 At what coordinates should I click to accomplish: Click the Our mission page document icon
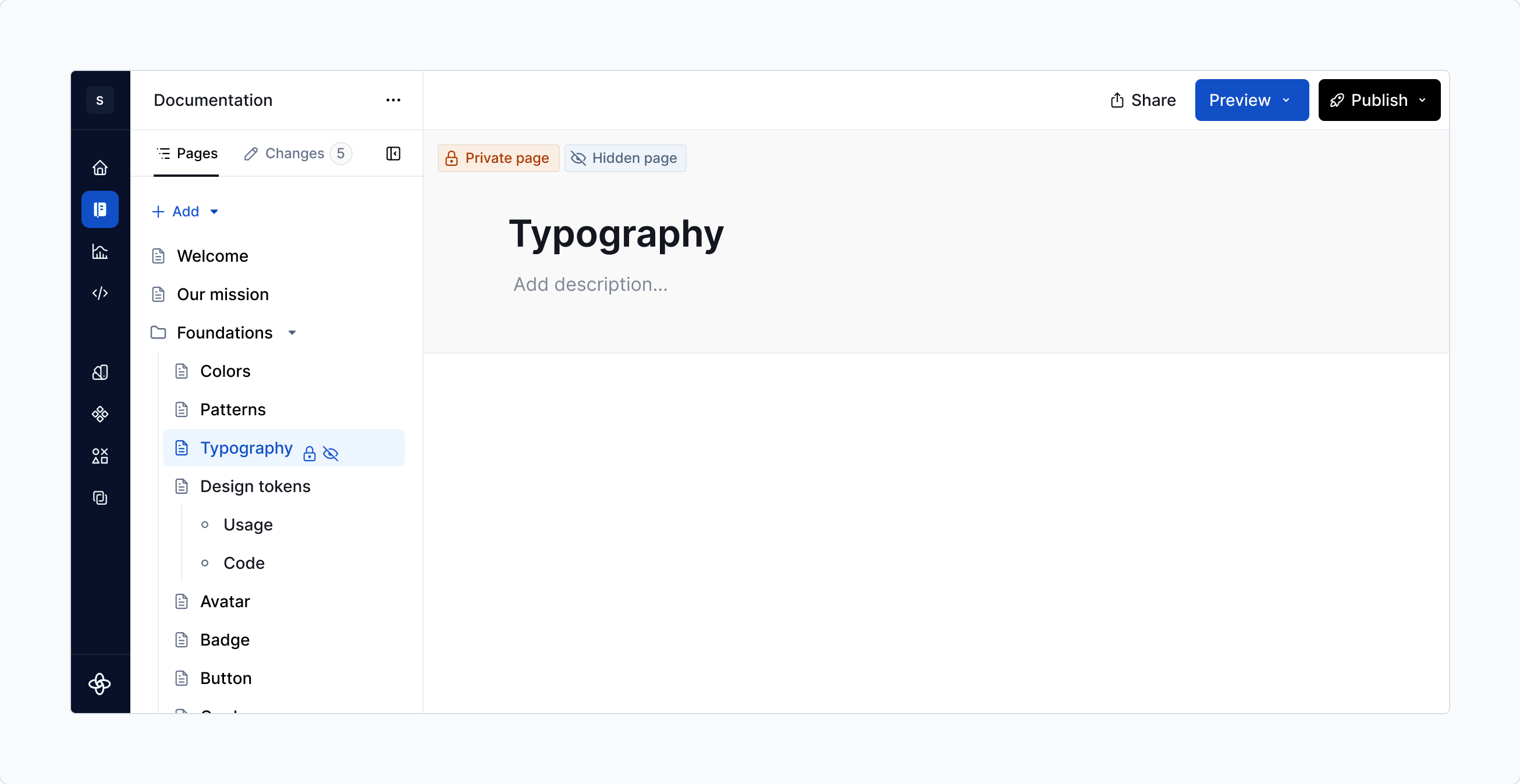[158, 294]
